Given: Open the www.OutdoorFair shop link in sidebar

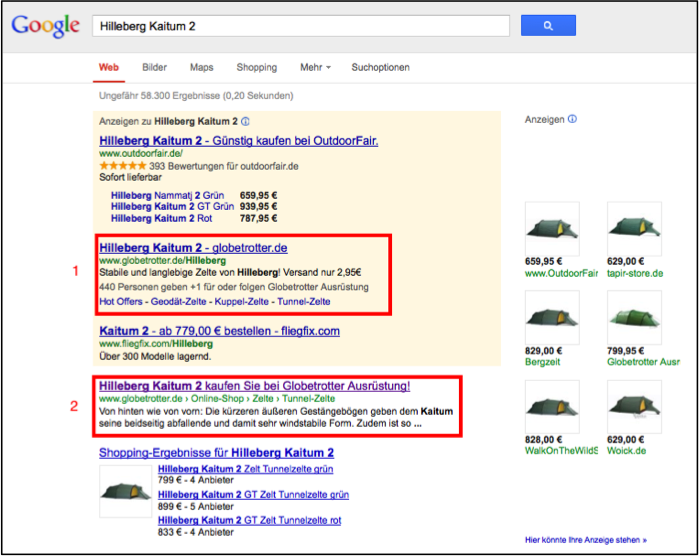Looking at the screenshot, I should 561,273.
